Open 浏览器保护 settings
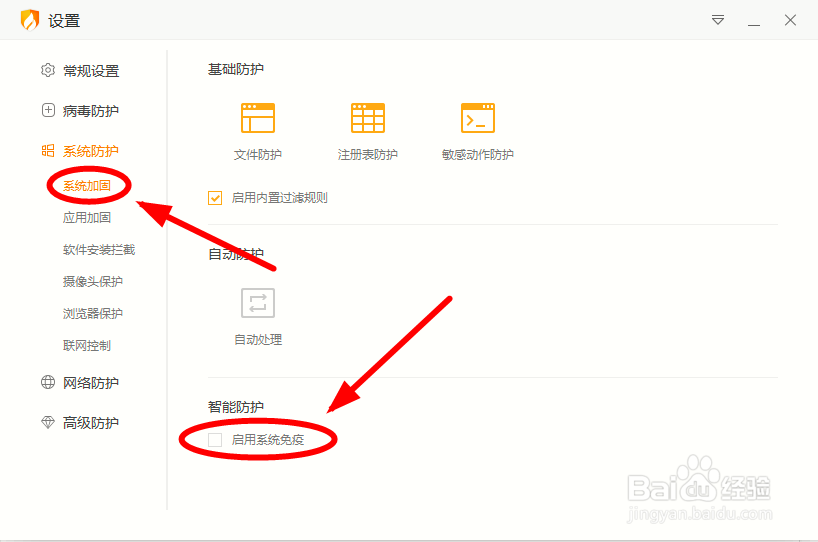Image resolution: width=818 pixels, height=542 pixels. point(93,314)
